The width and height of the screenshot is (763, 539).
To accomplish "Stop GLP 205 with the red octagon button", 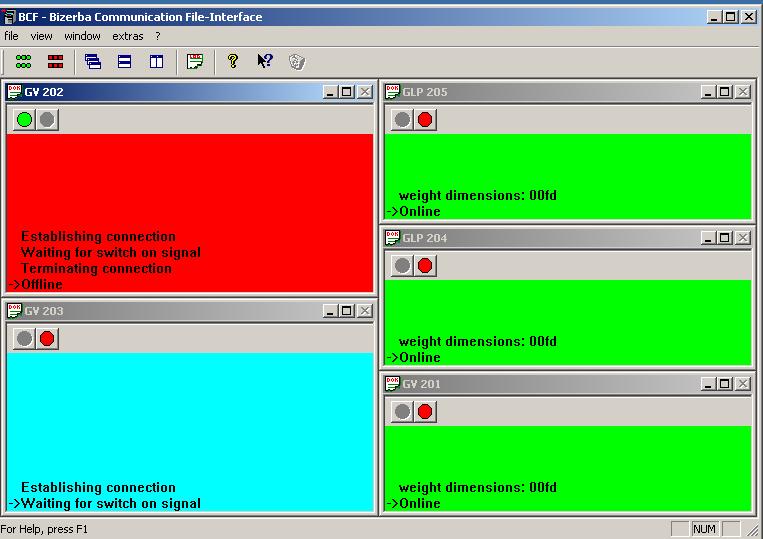I will coord(425,120).
